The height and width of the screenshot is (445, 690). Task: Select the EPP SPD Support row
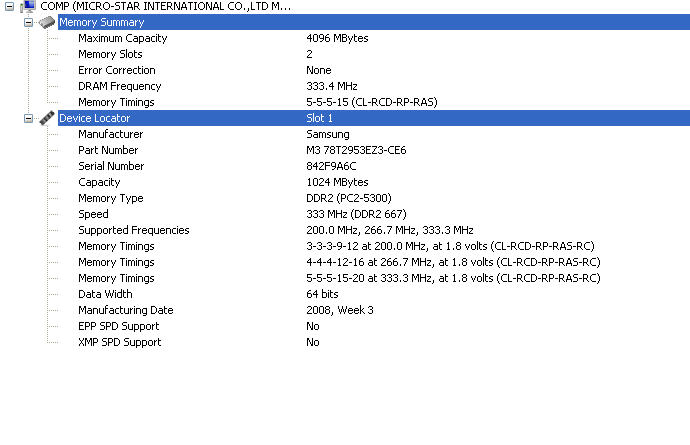(x=118, y=326)
